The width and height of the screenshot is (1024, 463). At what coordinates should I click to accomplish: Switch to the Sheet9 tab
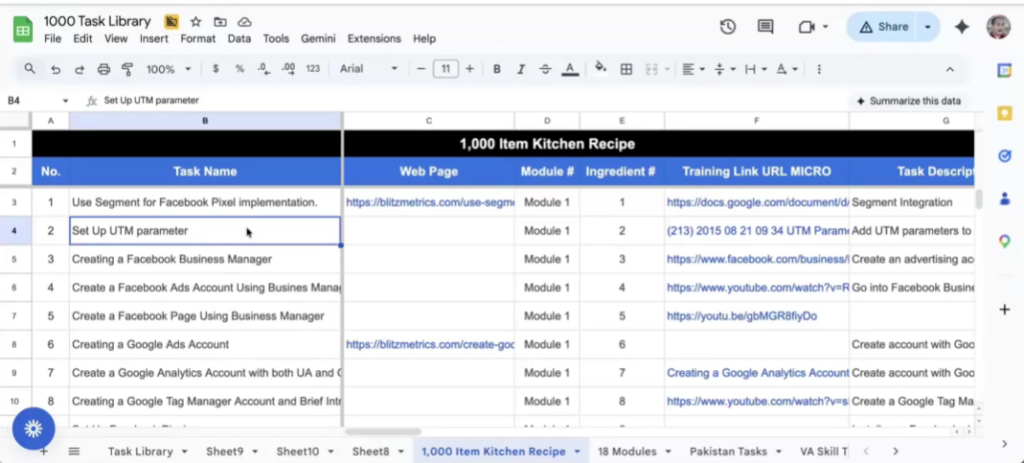[x=225, y=451]
